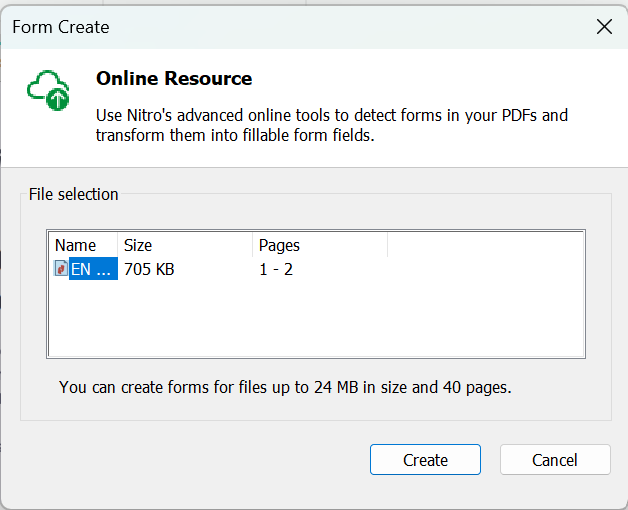Viewport: 628px width, 510px height.
Task: Click the Create button
Action: [x=425, y=460]
